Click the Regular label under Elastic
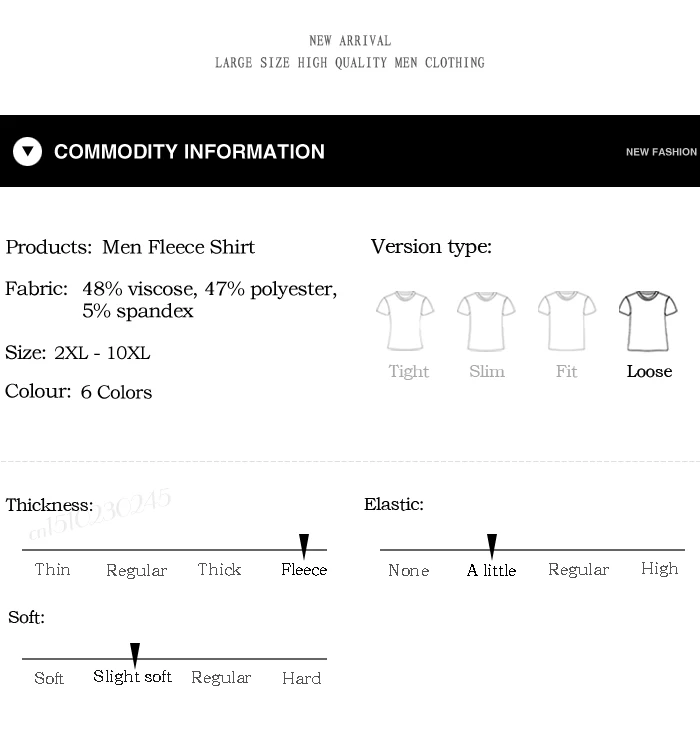The height and width of the screenshot is (747, 700). (x=578, y=570)
